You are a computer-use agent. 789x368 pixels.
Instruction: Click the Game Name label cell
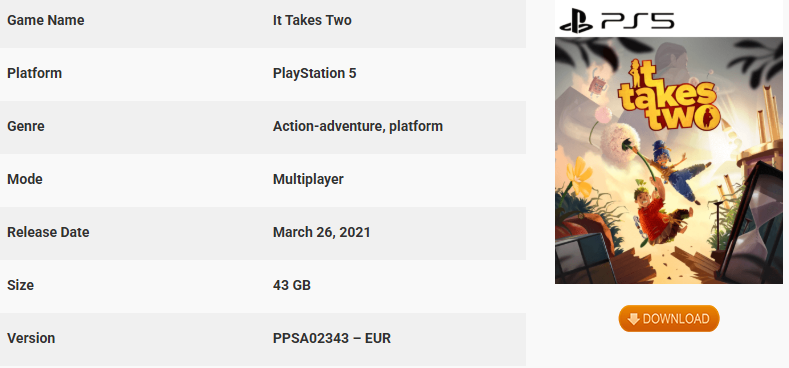pyautogui.click(x=46, y=21)
